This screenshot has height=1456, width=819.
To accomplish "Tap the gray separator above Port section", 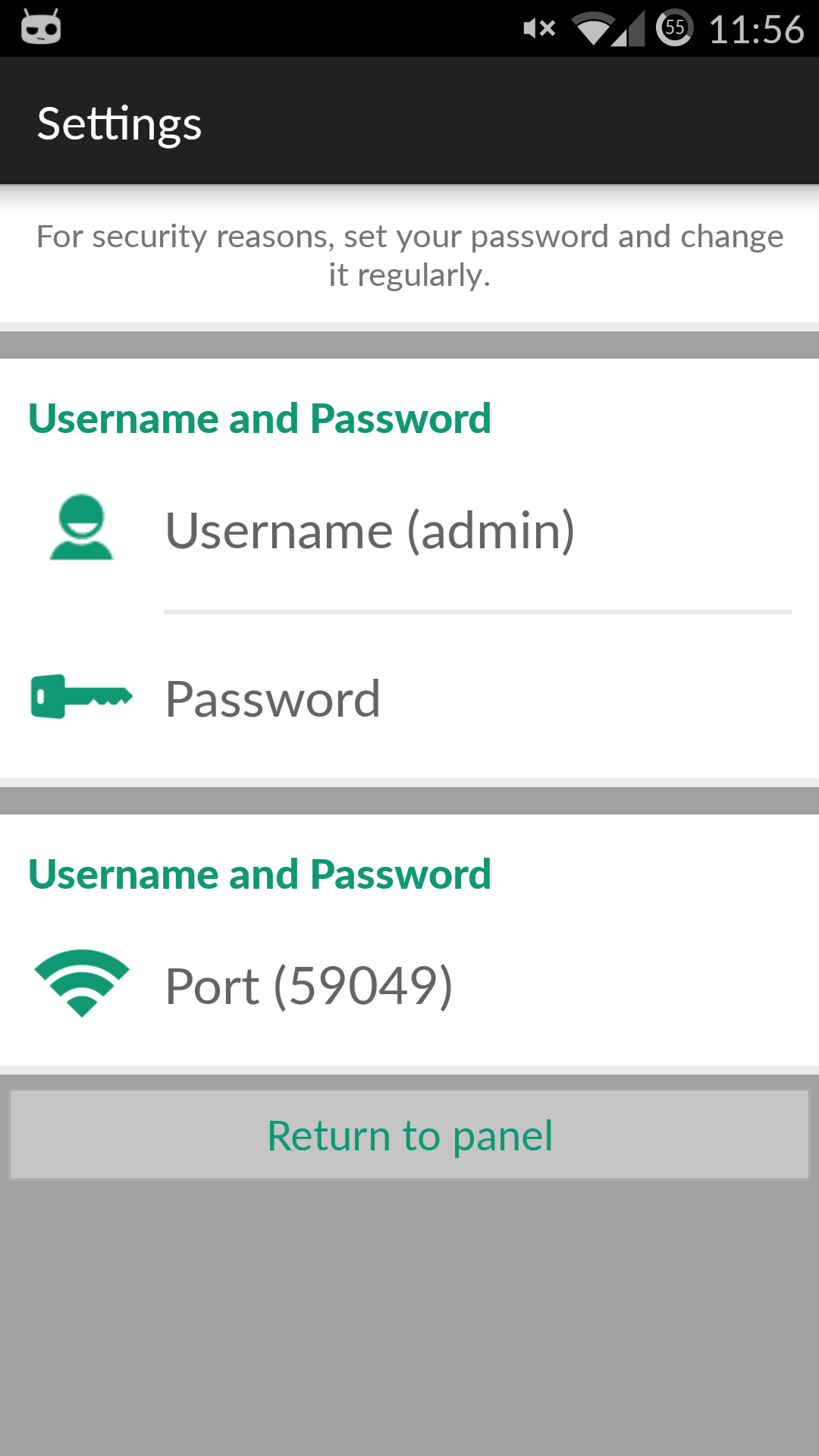I will [409, 800].
